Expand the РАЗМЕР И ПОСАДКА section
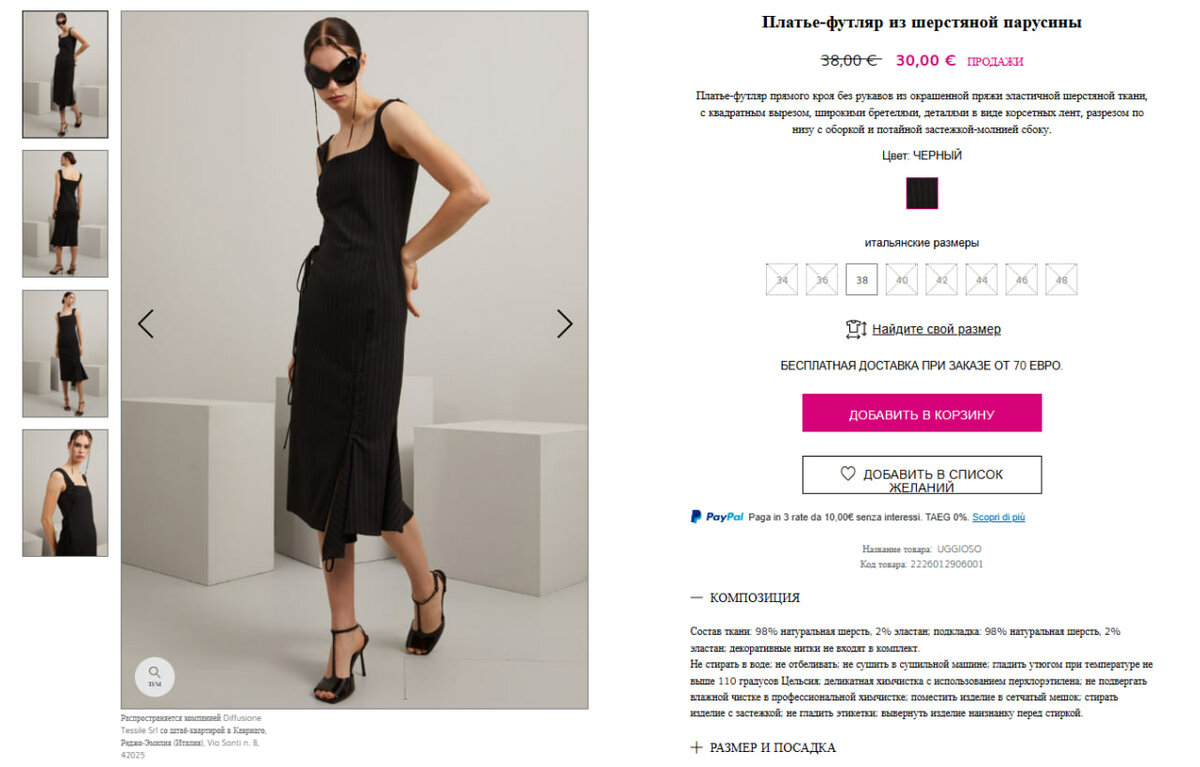The width and height of the screenshot is (1200, 767). 772,747
